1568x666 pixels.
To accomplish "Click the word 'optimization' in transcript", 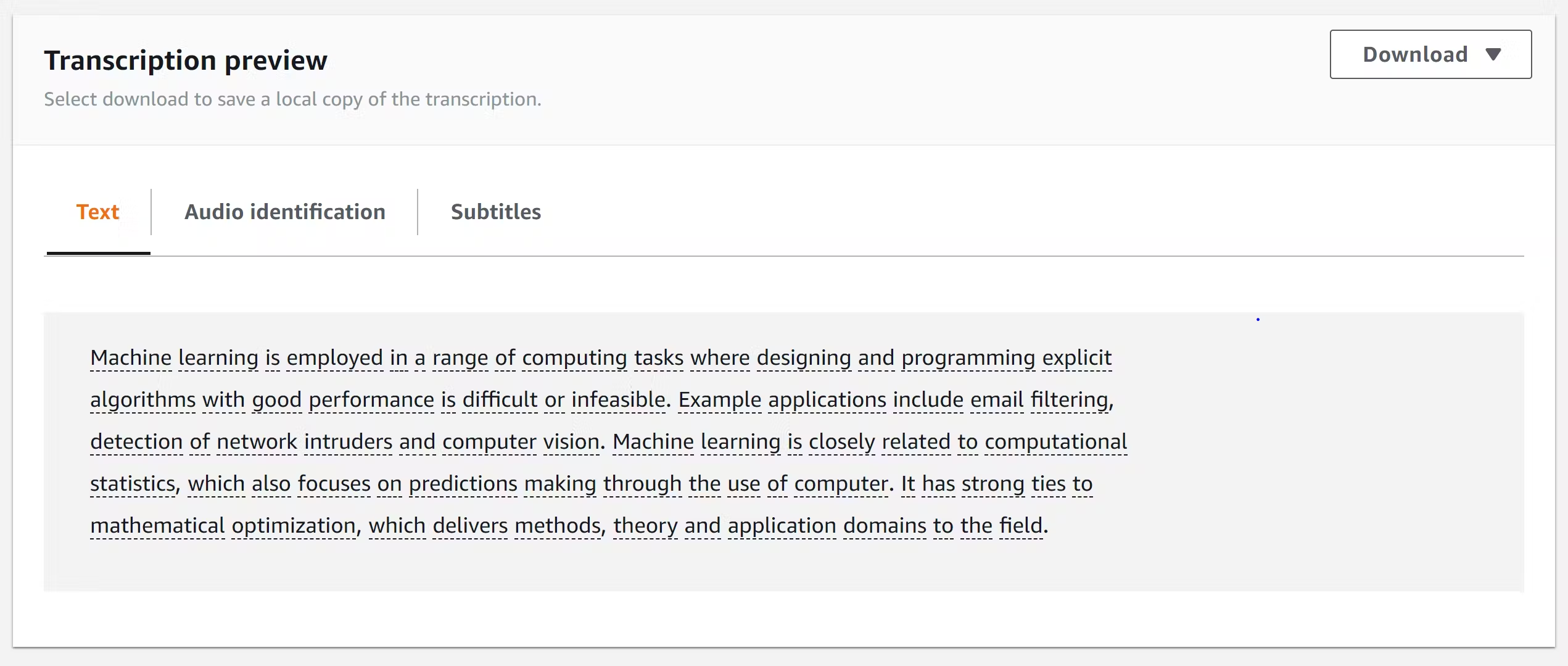I will coord(294,525).
